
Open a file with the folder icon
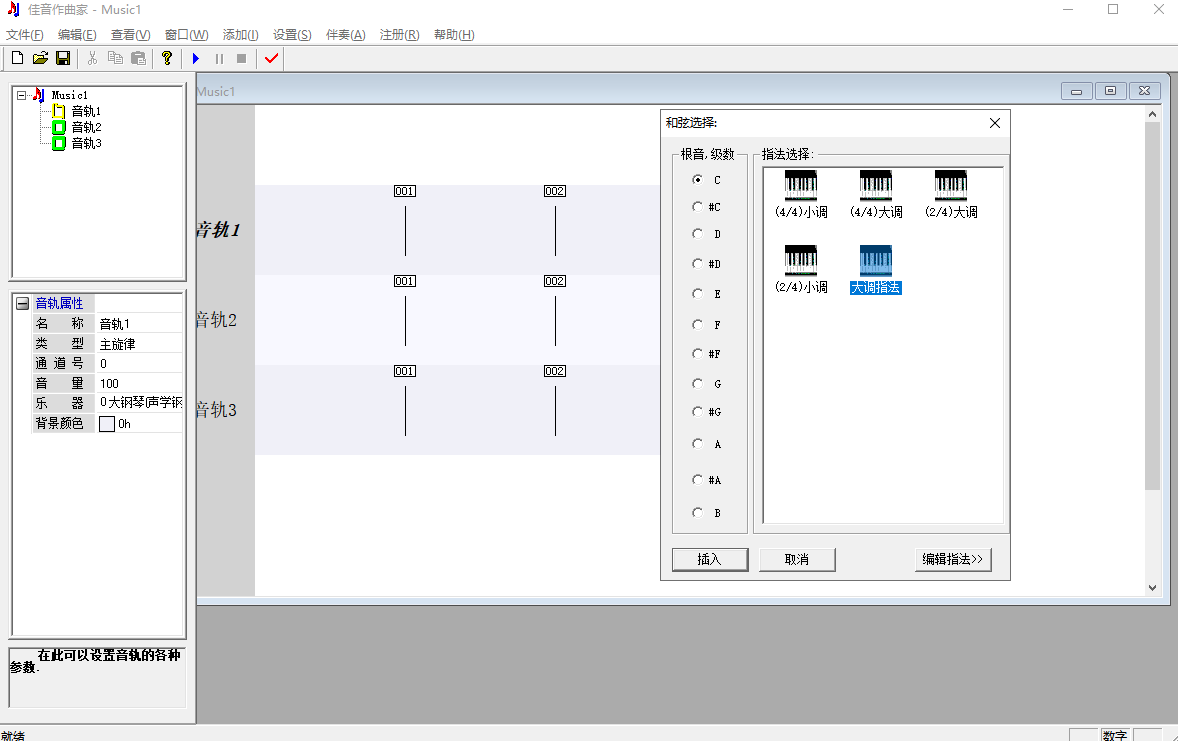coord(40,58)
